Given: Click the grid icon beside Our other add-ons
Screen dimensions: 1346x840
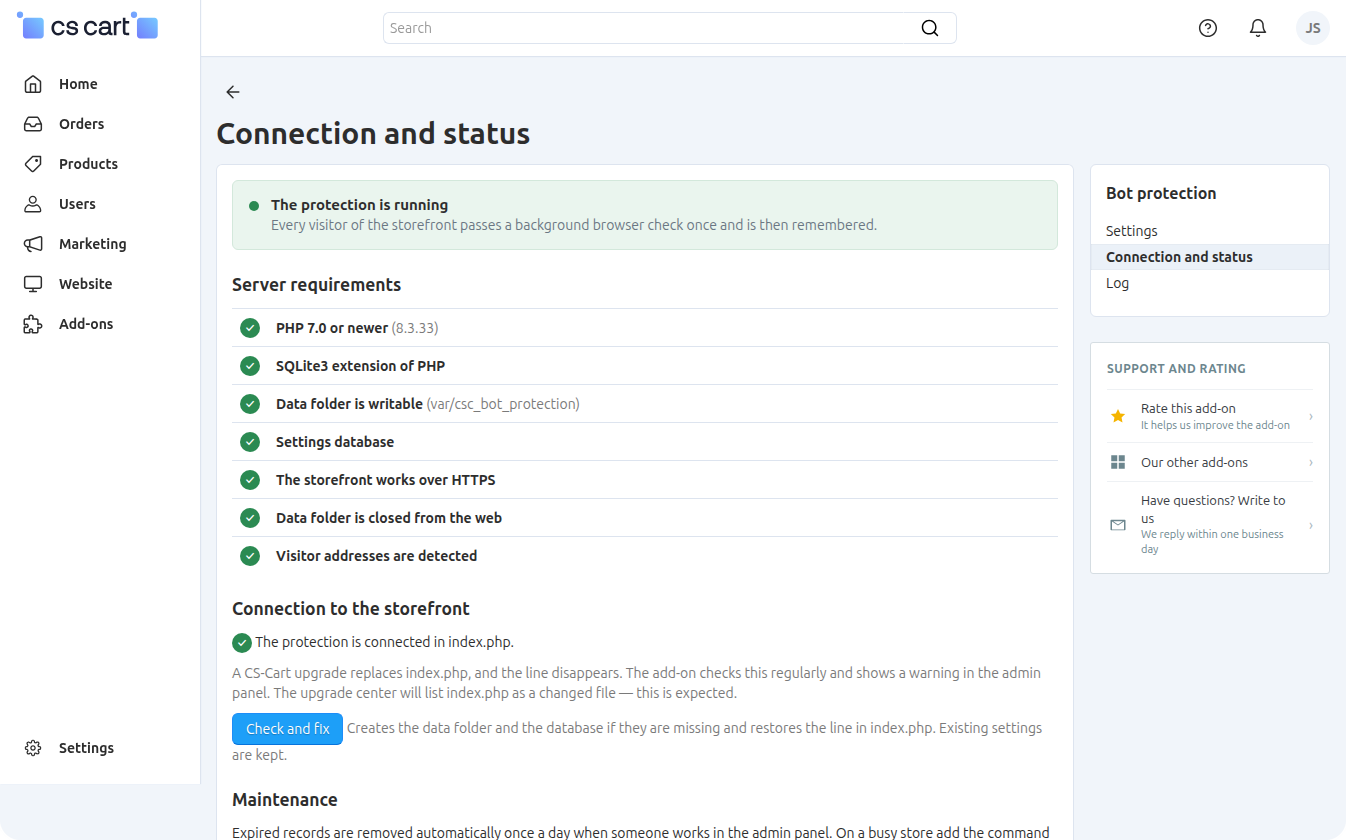Looking at the screenshot, I should (1118, 462).
